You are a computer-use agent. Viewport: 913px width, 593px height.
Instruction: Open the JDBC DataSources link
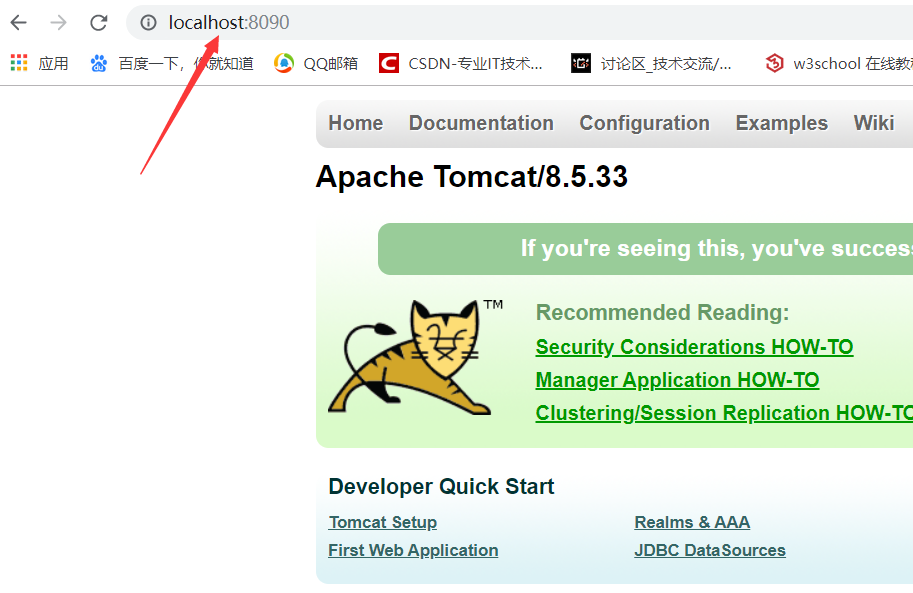pos(710,550)
